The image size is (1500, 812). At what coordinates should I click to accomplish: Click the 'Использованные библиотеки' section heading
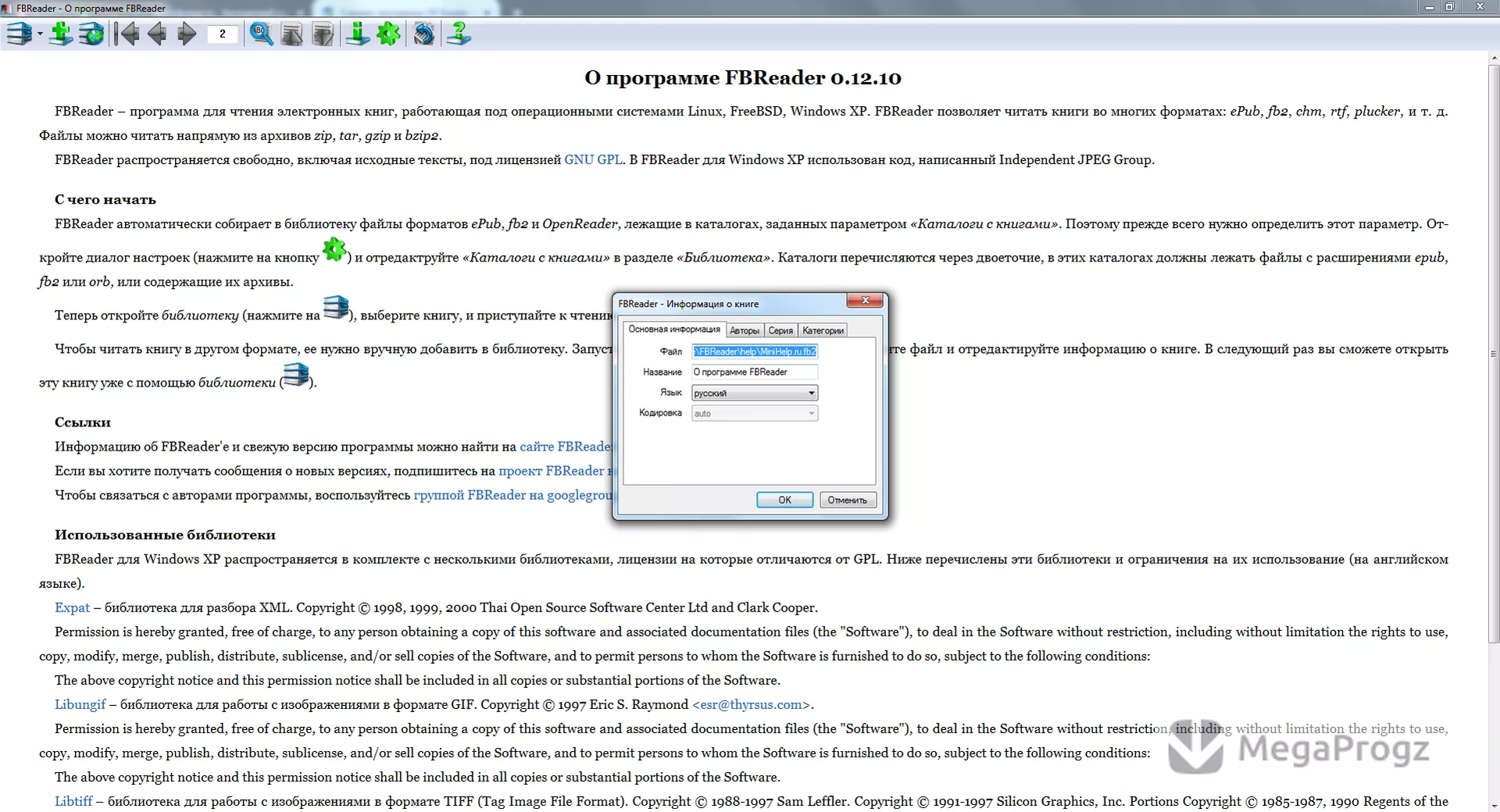(x=165, y=535)
